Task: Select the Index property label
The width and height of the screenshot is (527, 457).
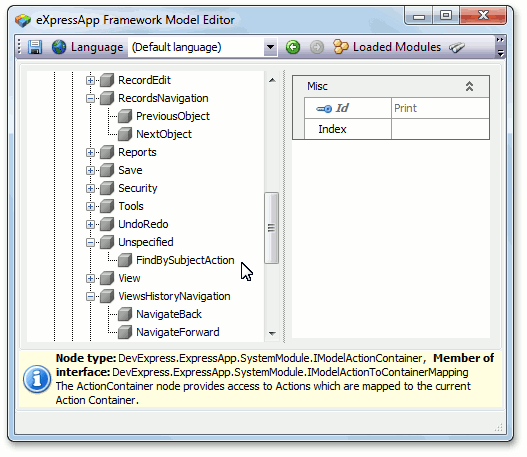Action: [332, 129]
